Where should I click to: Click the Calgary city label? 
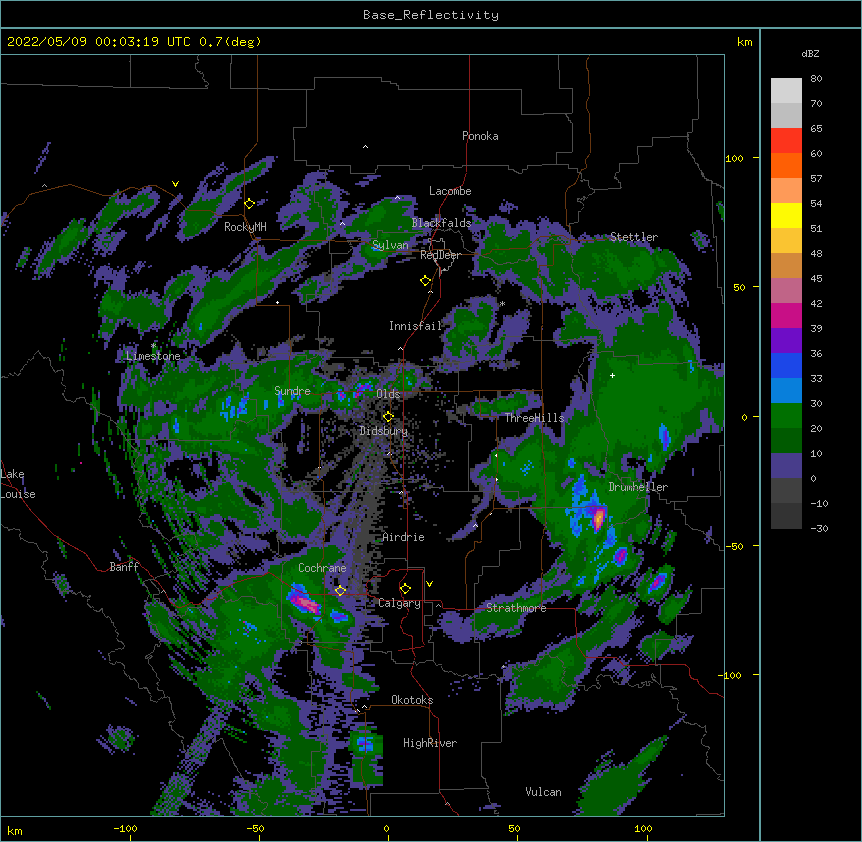click(x=399, y=603)
